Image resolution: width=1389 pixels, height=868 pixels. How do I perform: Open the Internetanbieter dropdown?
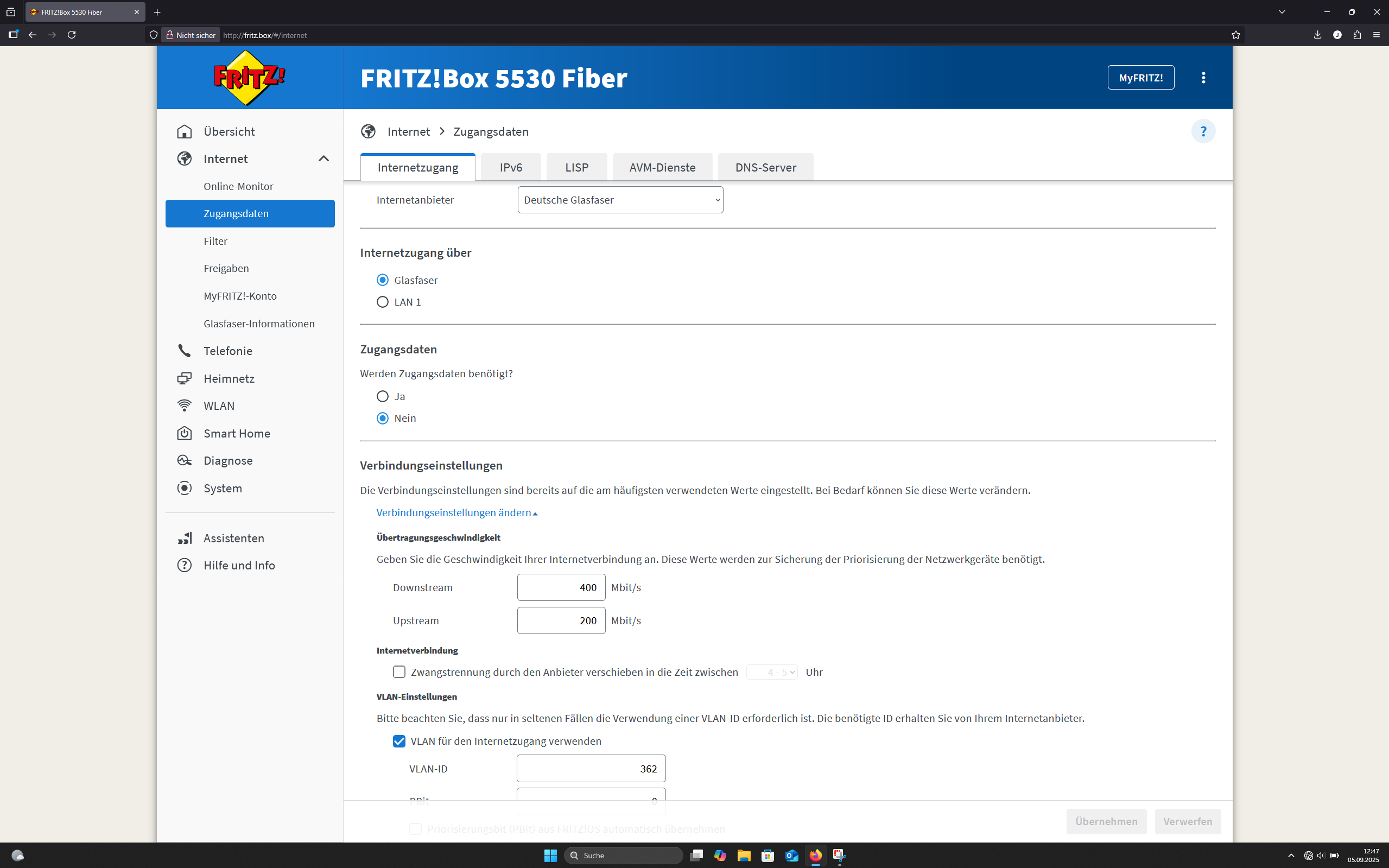620,200
